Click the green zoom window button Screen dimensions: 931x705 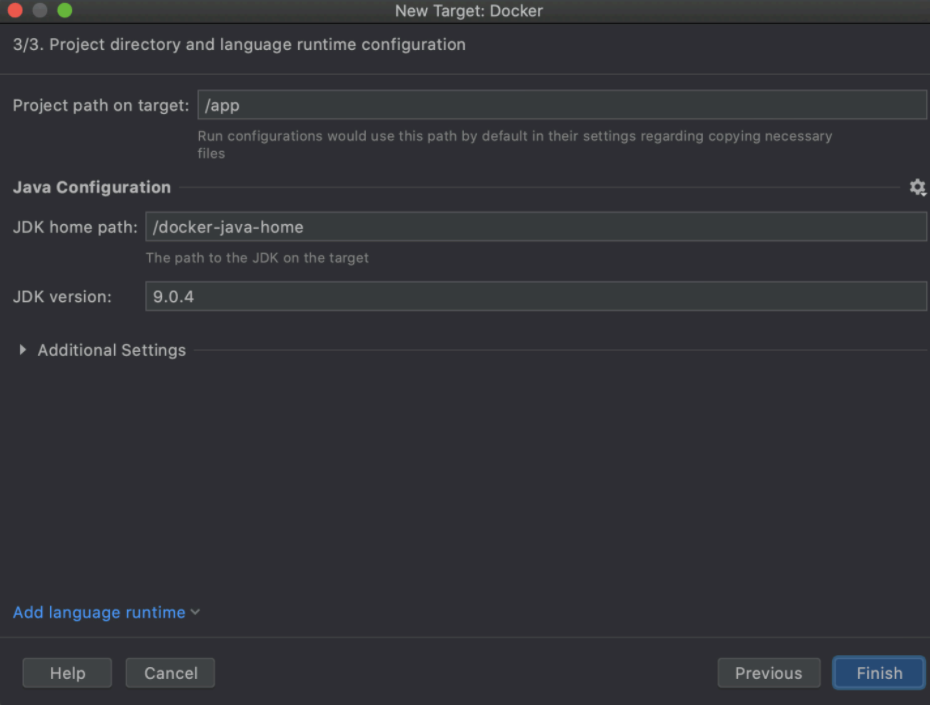[x=65, y=10]
